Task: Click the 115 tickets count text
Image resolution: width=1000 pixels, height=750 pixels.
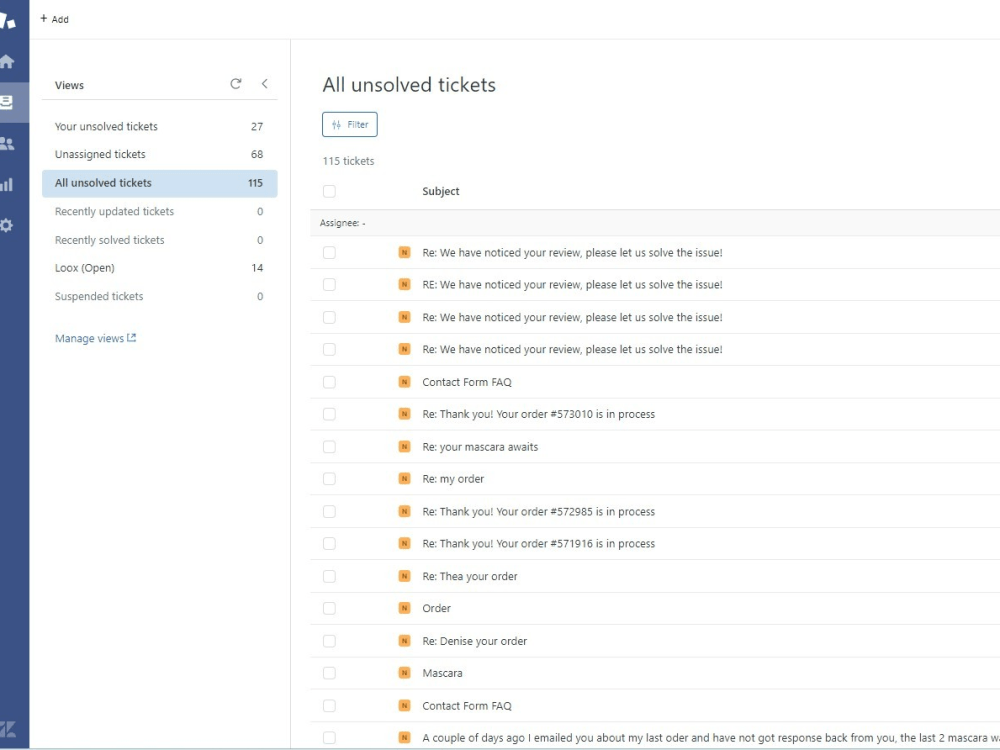Action: pos(348,161)
